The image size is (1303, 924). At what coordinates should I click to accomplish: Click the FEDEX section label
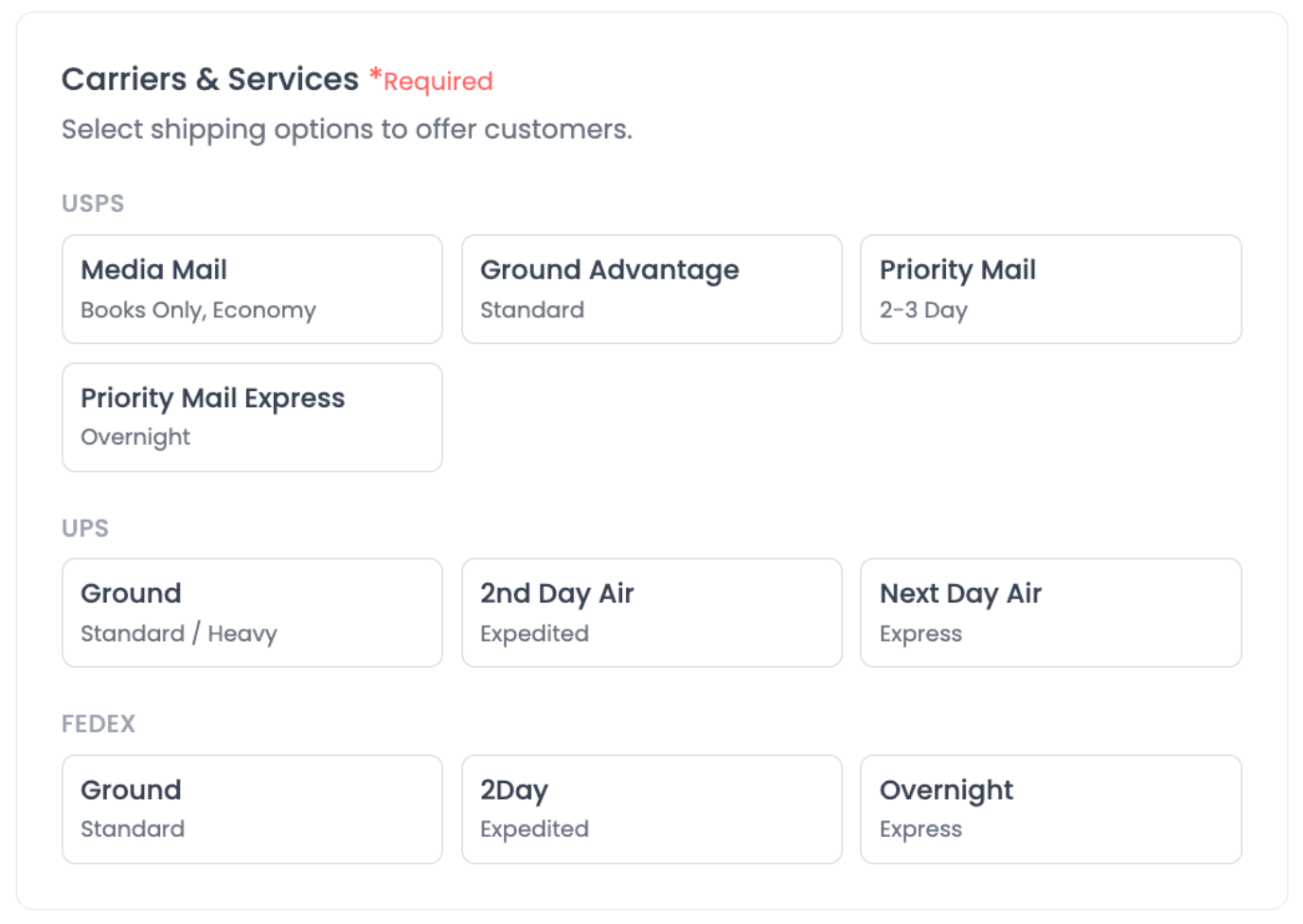(x=98, y=724)
